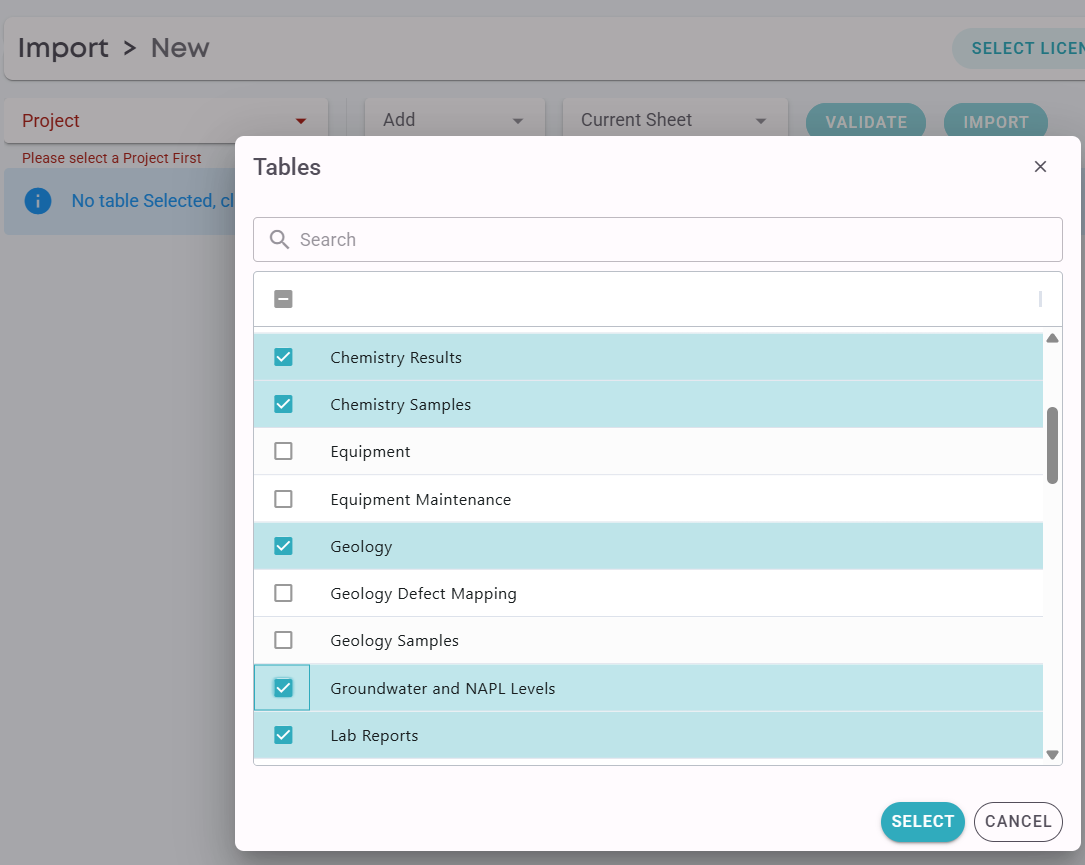The height and width of the screenshot is (865, 1085).
Task: Click the search magnifier icon
Action: click(280, 239)
